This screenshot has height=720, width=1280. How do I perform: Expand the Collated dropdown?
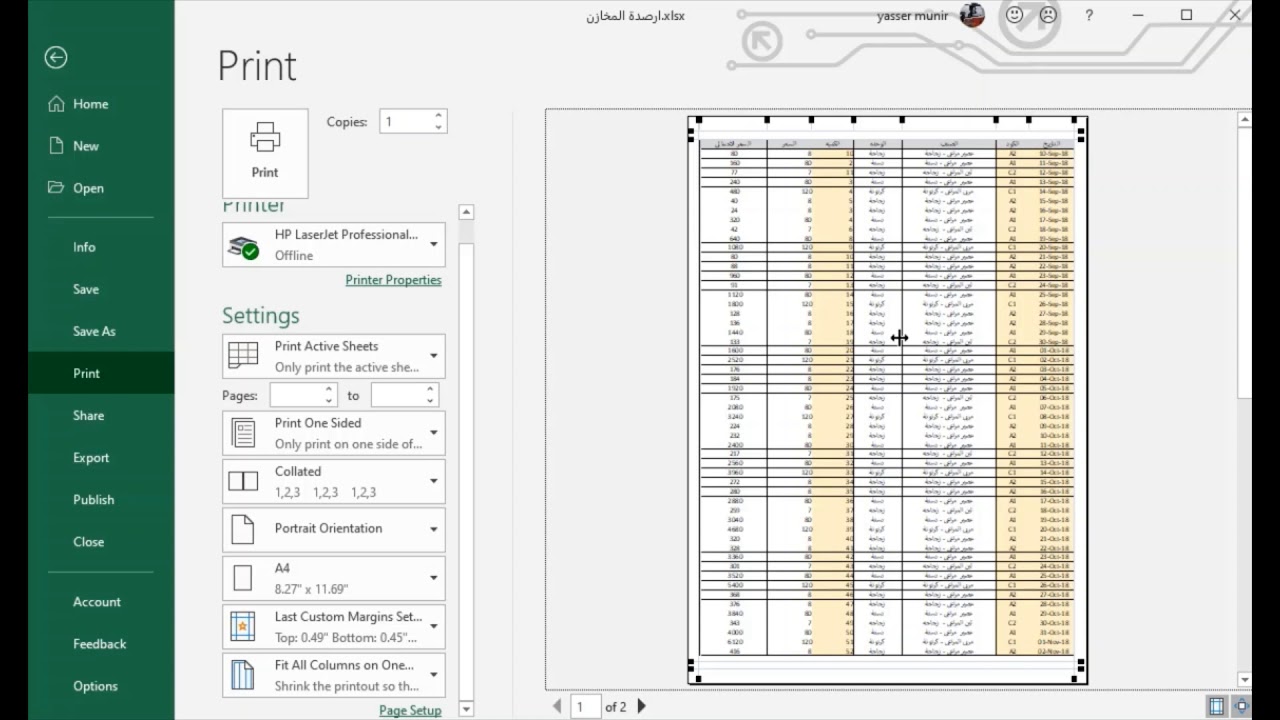pos(334,481)
